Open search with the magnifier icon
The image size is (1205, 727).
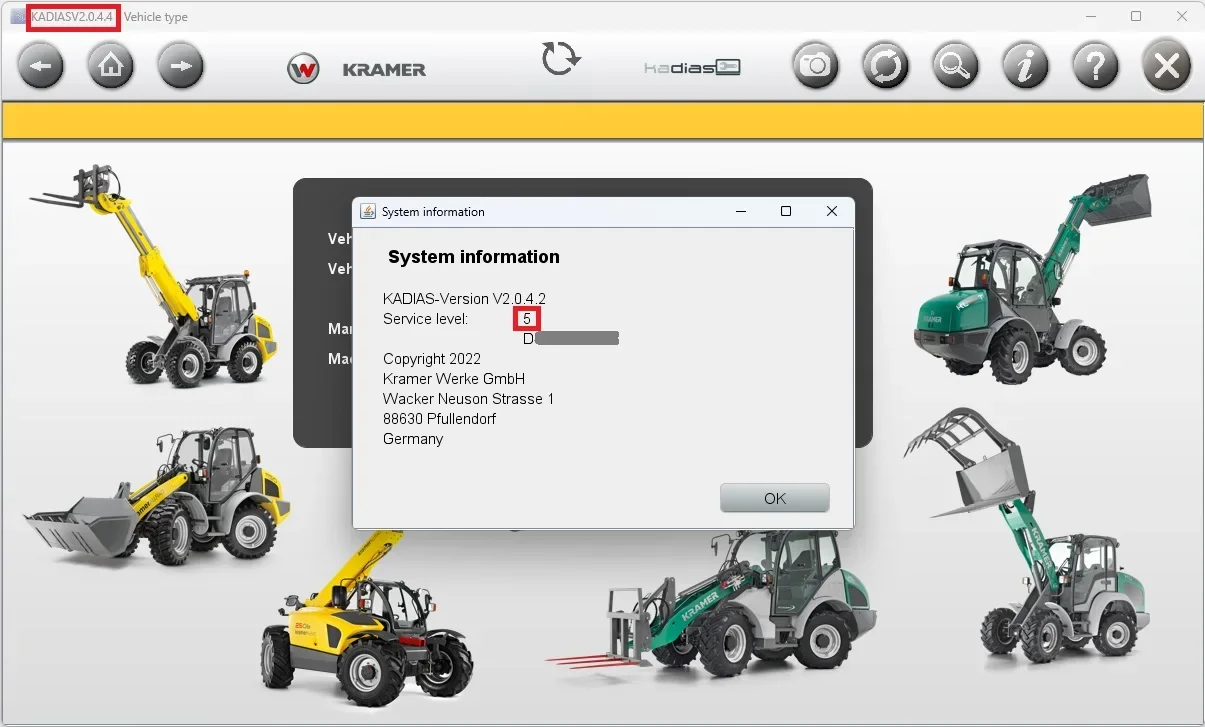coord(955,64)
